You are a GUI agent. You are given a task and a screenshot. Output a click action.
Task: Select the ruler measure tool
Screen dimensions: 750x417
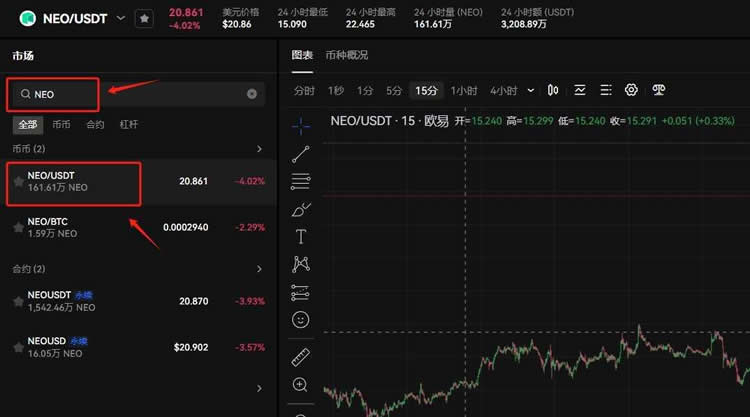(300, 357)
